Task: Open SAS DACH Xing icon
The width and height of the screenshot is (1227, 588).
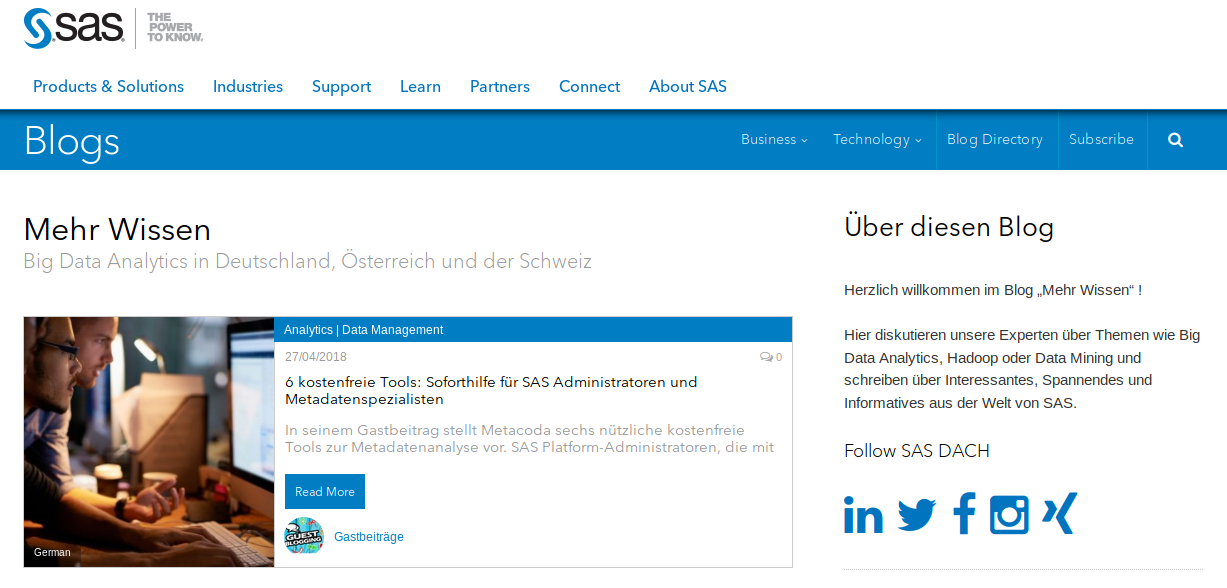Action: point(1059,514)
